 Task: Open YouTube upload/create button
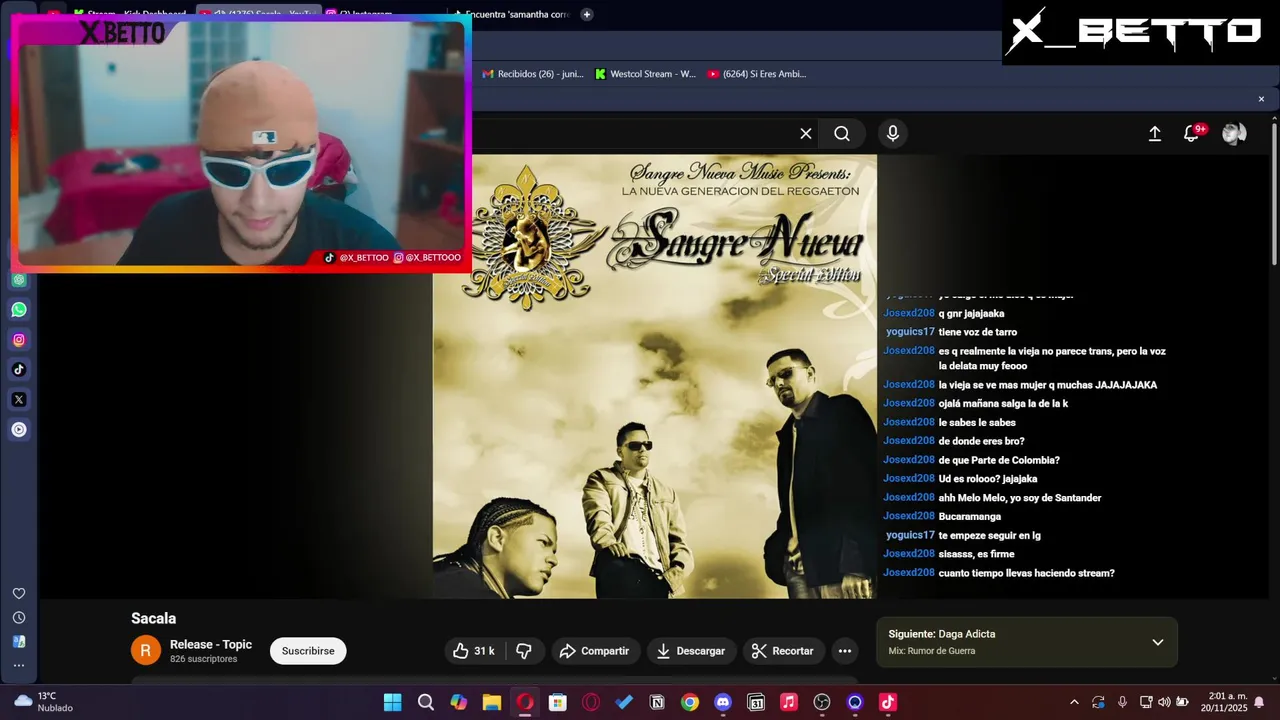1155,134
